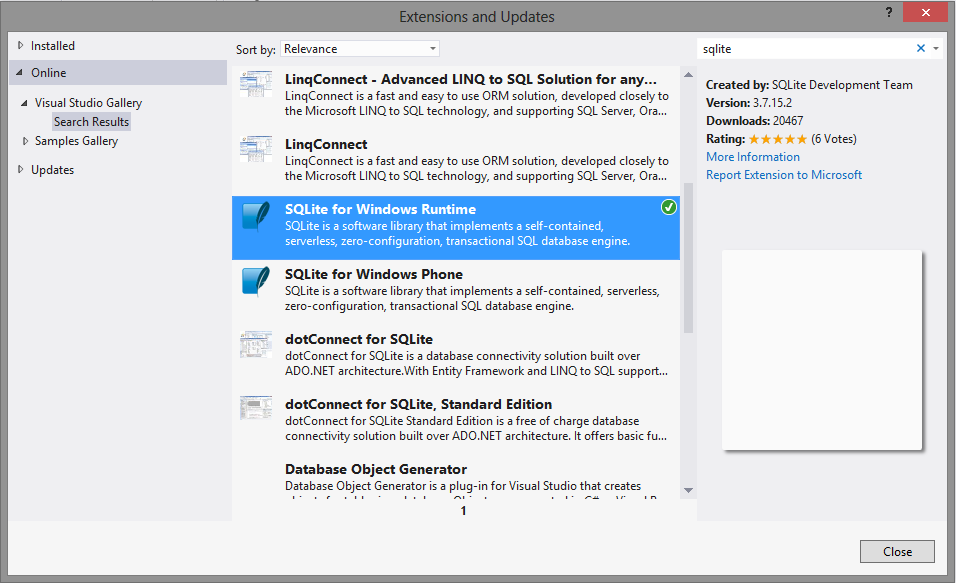This screenshot has width=956, height=583.
Task: Click the green installed checkmark icon
Action: point(669,207)
